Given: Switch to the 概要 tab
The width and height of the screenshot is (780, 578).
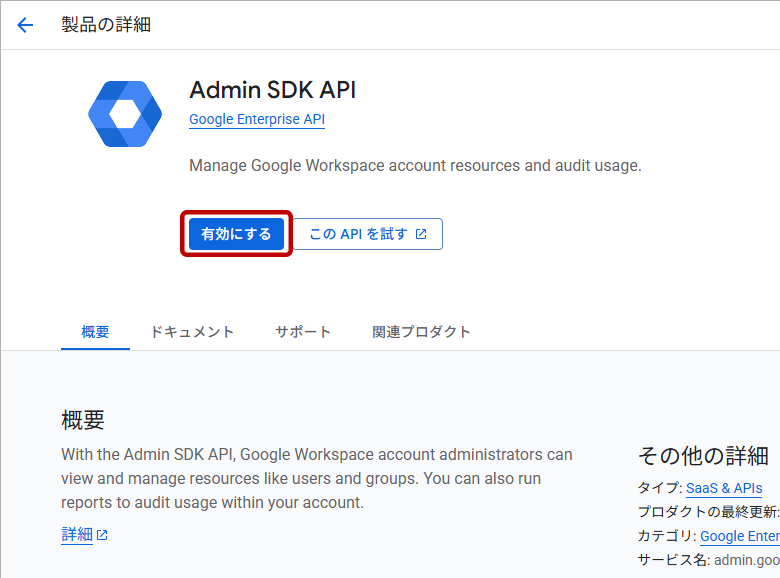Looking at the screenshot, I should click(x=95, y=332).
